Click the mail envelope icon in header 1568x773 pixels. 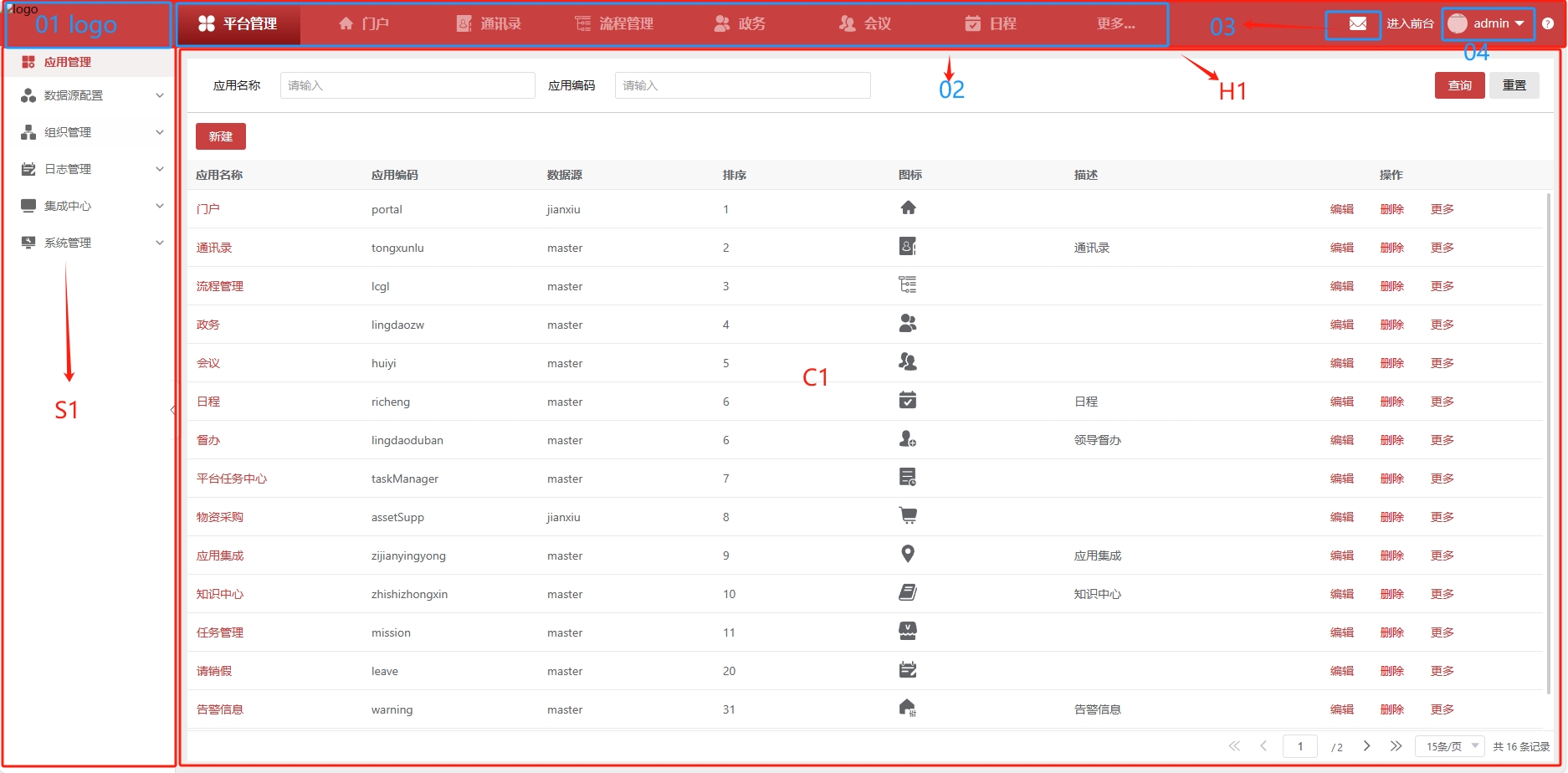click(1357, 23)
